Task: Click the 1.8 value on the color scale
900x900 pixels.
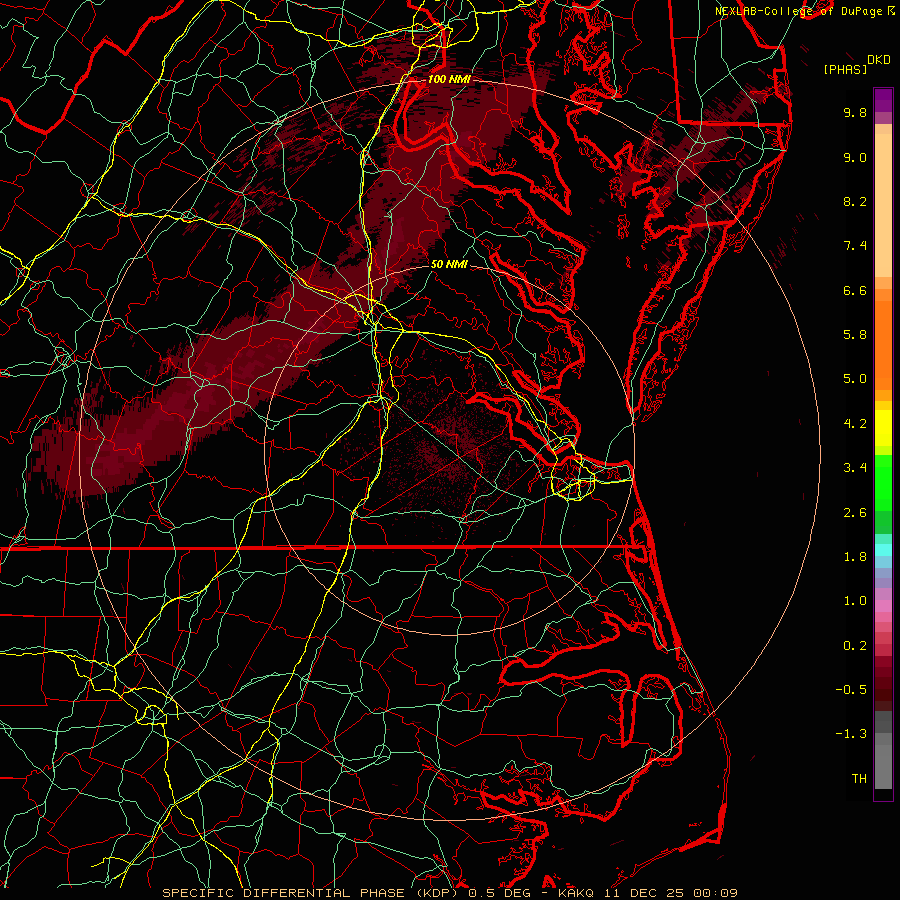Action: 855,557
